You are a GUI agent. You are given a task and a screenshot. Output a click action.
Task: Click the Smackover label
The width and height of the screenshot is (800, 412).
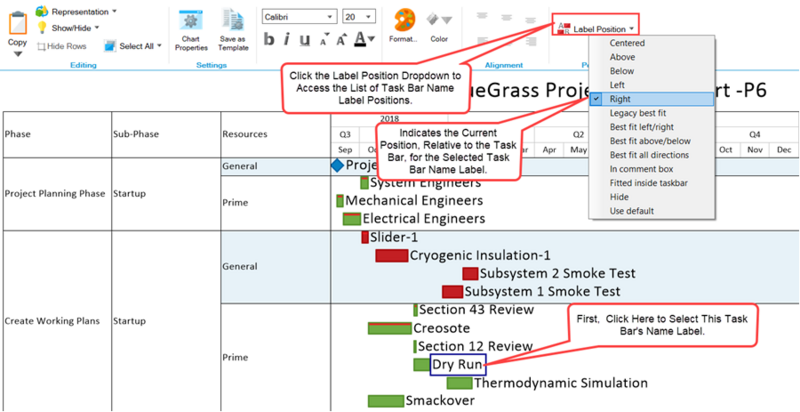(440, 401)
